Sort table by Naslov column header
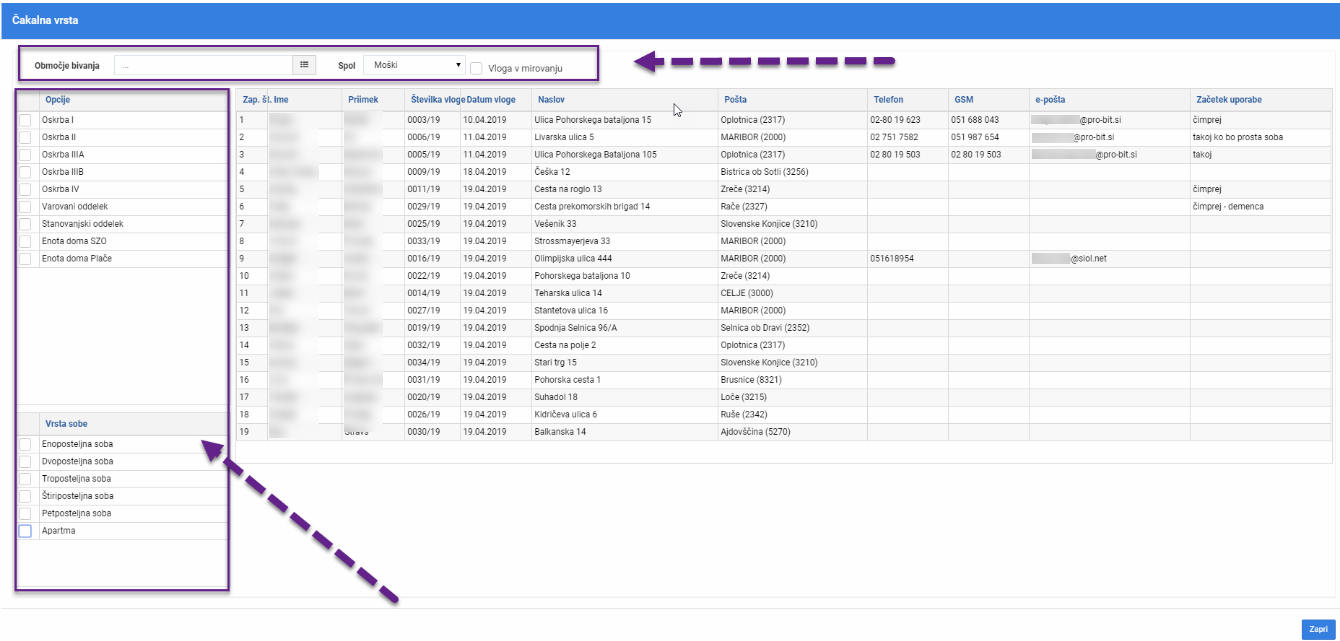Screen dimensions: 1340x641 coord(551,100)
